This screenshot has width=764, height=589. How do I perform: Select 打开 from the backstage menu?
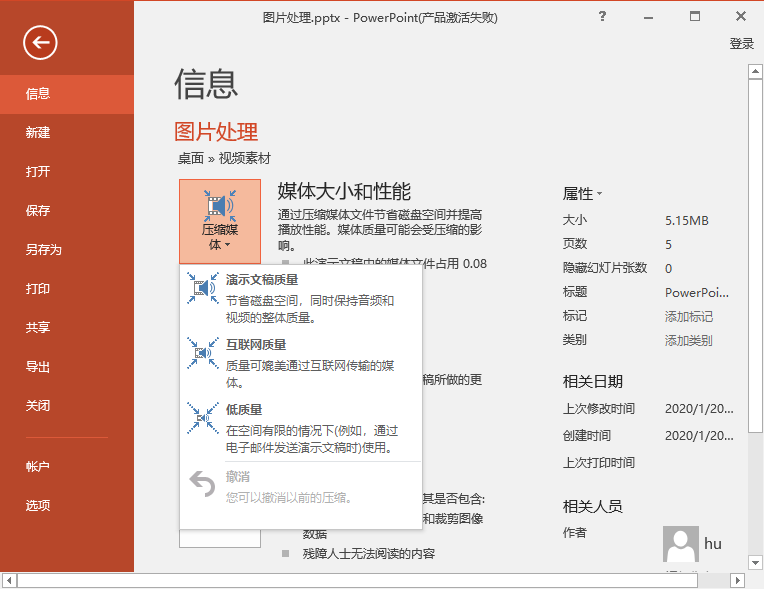[67, 171]
